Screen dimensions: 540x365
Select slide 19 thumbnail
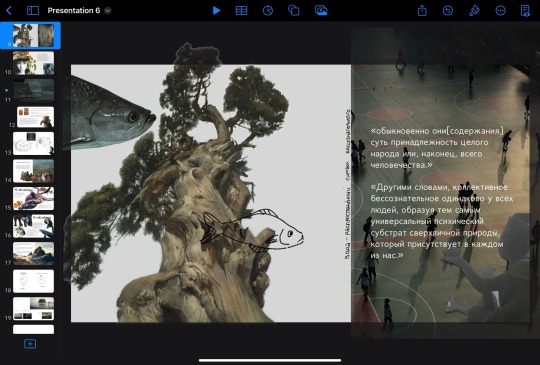click(x=33, y=309)
